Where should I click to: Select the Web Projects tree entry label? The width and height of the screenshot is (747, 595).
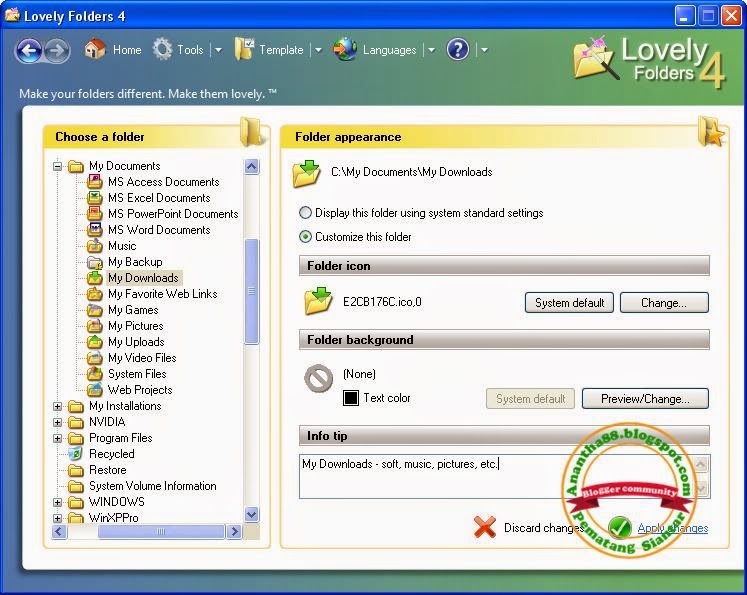pyautogui.click(x=140, y=390)
